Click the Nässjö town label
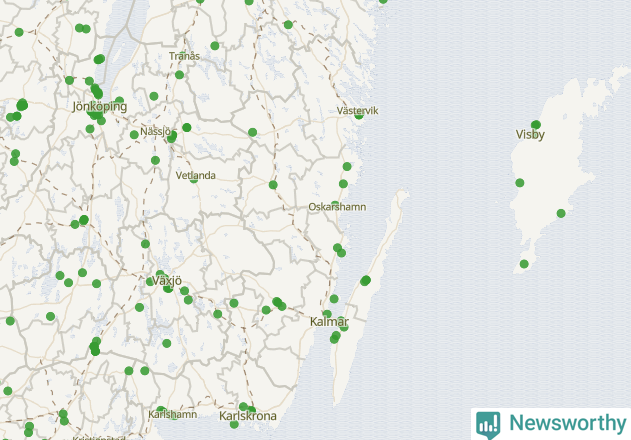Image resolution: width=631 pixels, height=440 pixels. 155,132
